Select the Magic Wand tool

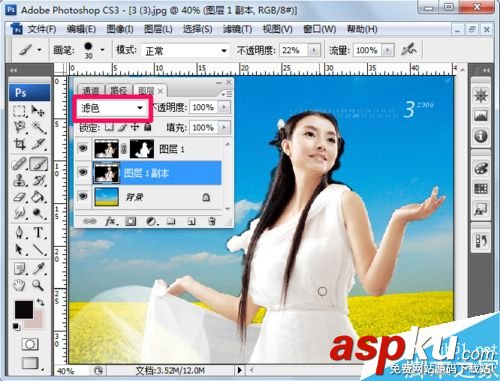coord(38,127)
